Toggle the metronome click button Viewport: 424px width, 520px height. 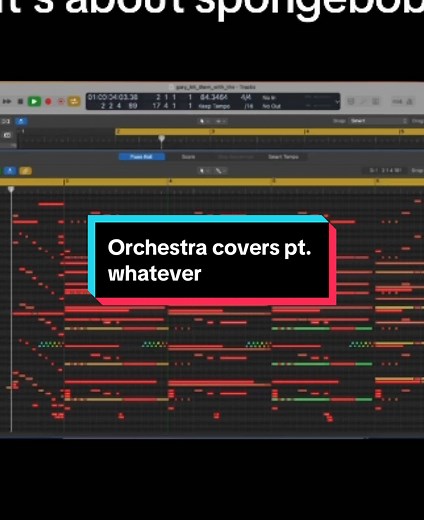410,101
